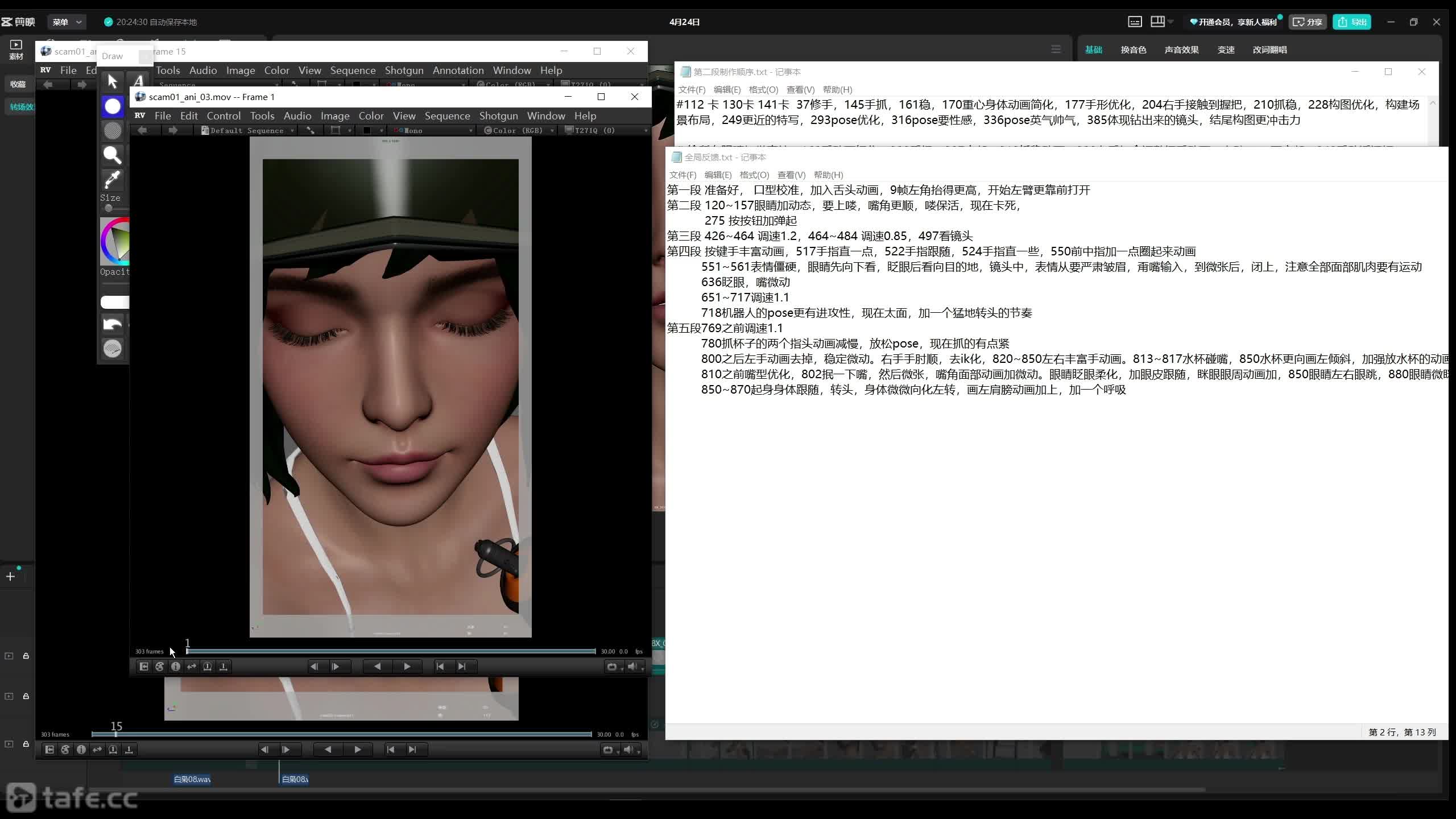Click the eraser clear icon in Draw panel

113,348
